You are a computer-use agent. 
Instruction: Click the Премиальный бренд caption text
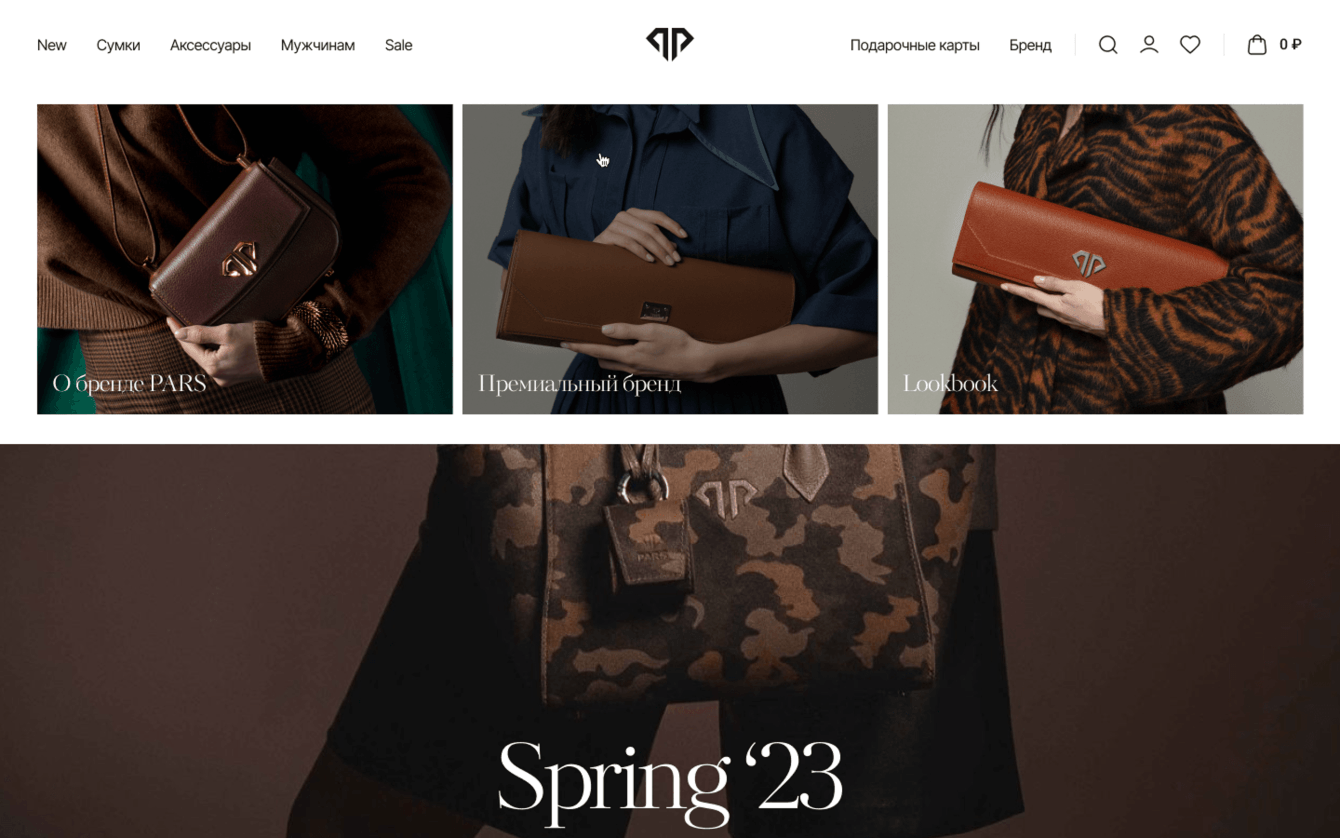pyautogui.click(x=579, y=384)
